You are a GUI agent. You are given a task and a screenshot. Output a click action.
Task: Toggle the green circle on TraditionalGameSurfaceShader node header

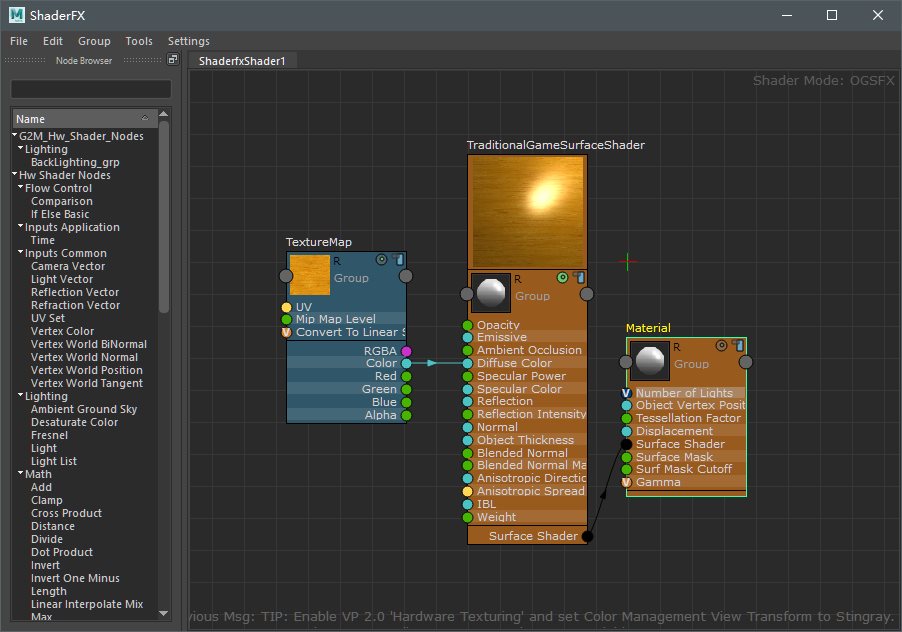[x=563, y=277]
